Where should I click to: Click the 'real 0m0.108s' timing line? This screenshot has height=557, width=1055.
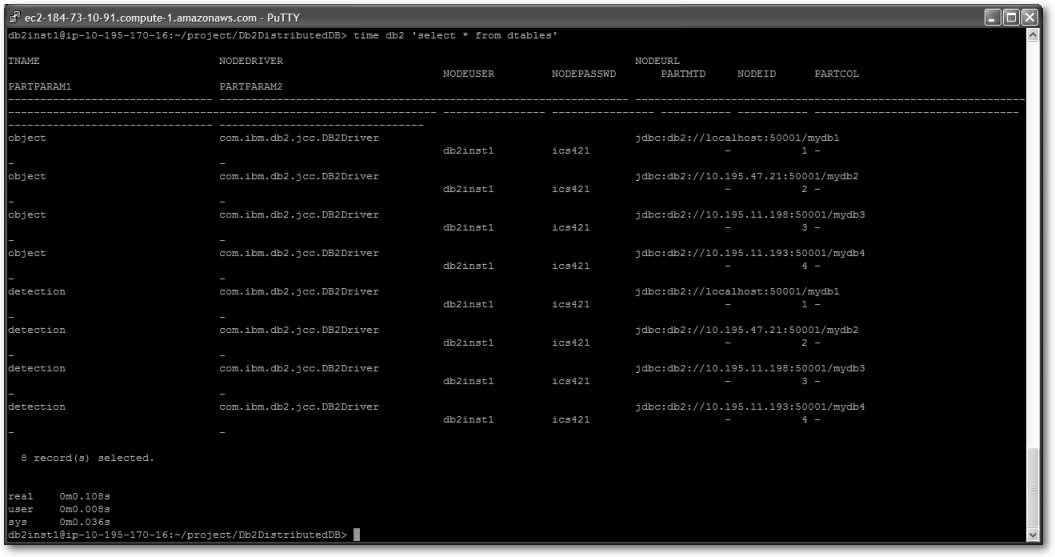pyautogui.click(x=59, y=496)
